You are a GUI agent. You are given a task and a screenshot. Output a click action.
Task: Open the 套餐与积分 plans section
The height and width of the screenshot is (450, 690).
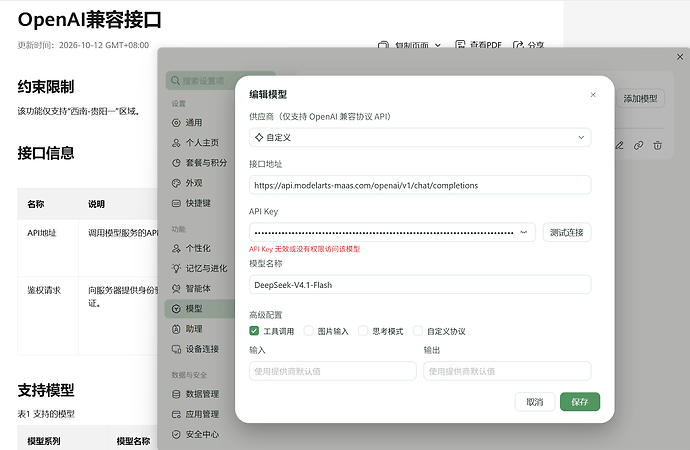point(206,163)
